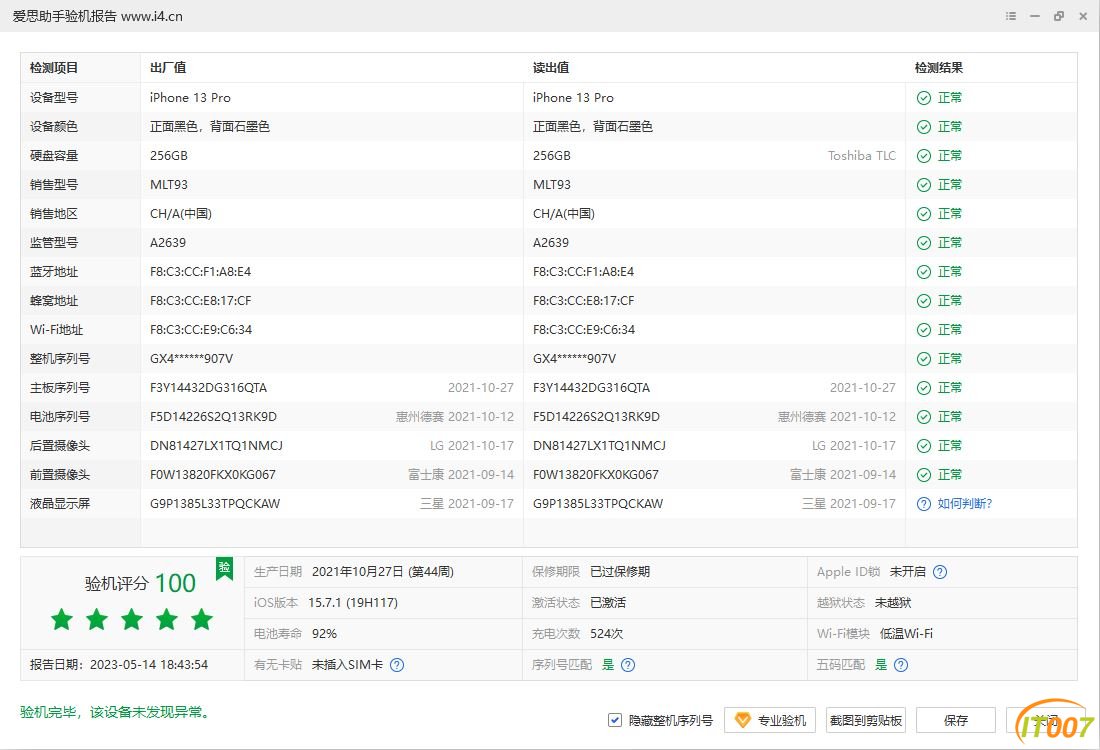The width and height of the screenshot is (1100, 750).
Task: Click the check icon in 监管型号 row
Action: click(924, 243)
